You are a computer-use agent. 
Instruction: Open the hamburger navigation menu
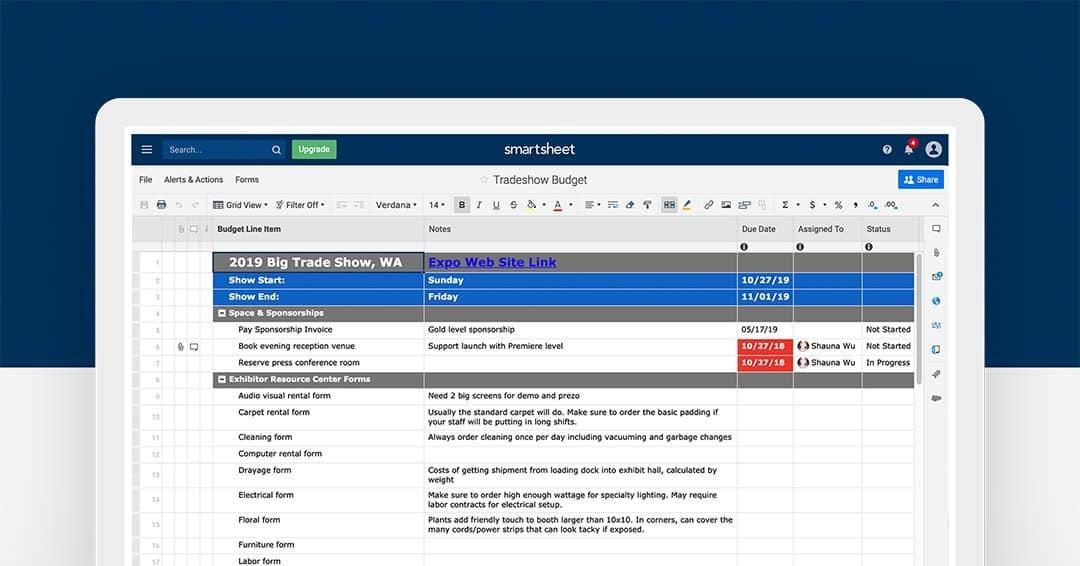pos(147,150)
